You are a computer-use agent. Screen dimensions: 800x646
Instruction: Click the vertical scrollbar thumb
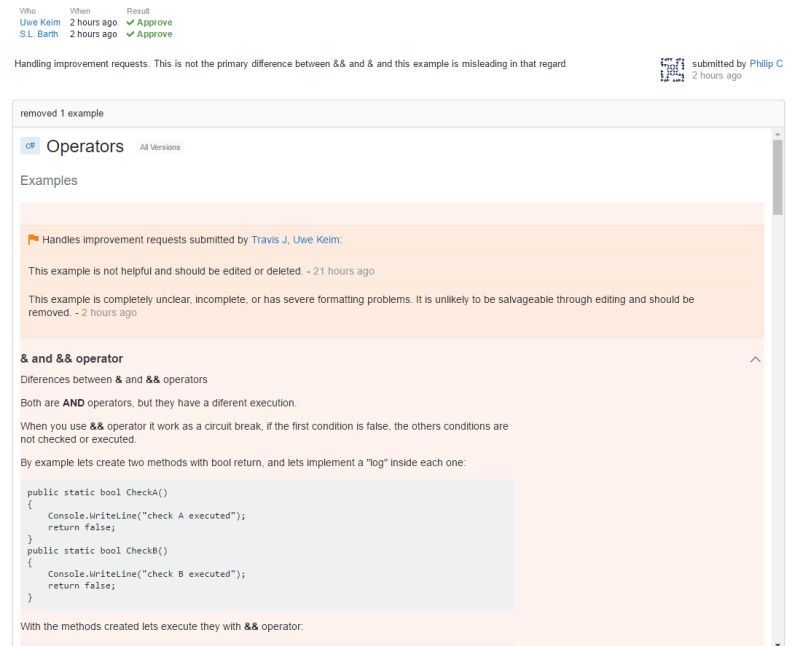coord(778,177)
